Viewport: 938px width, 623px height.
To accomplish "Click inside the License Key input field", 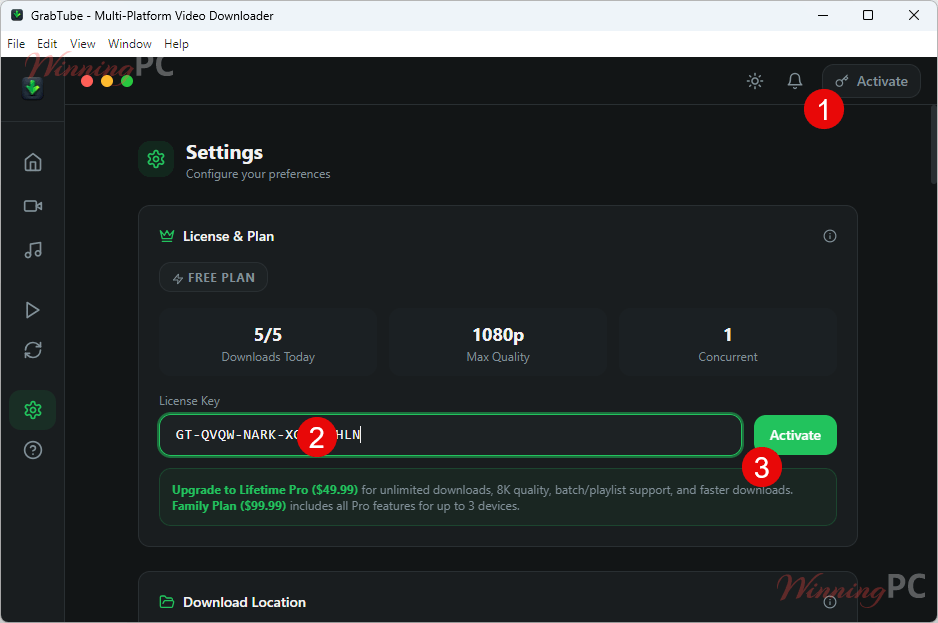I will (450, 435).
